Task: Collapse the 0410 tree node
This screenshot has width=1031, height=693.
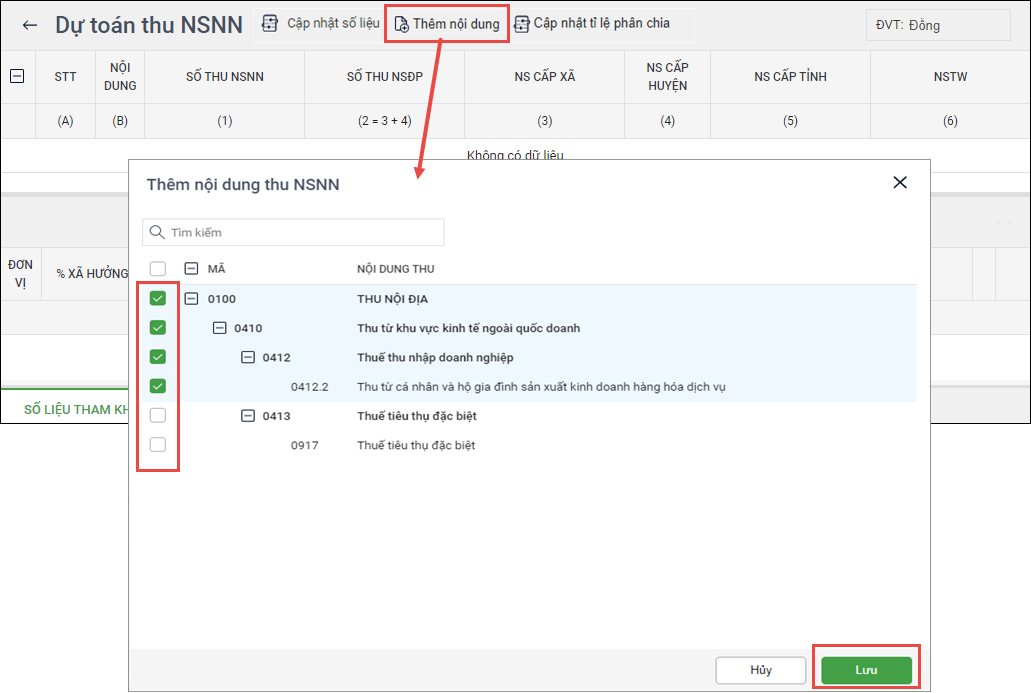Action: click(x=219, y=328)
